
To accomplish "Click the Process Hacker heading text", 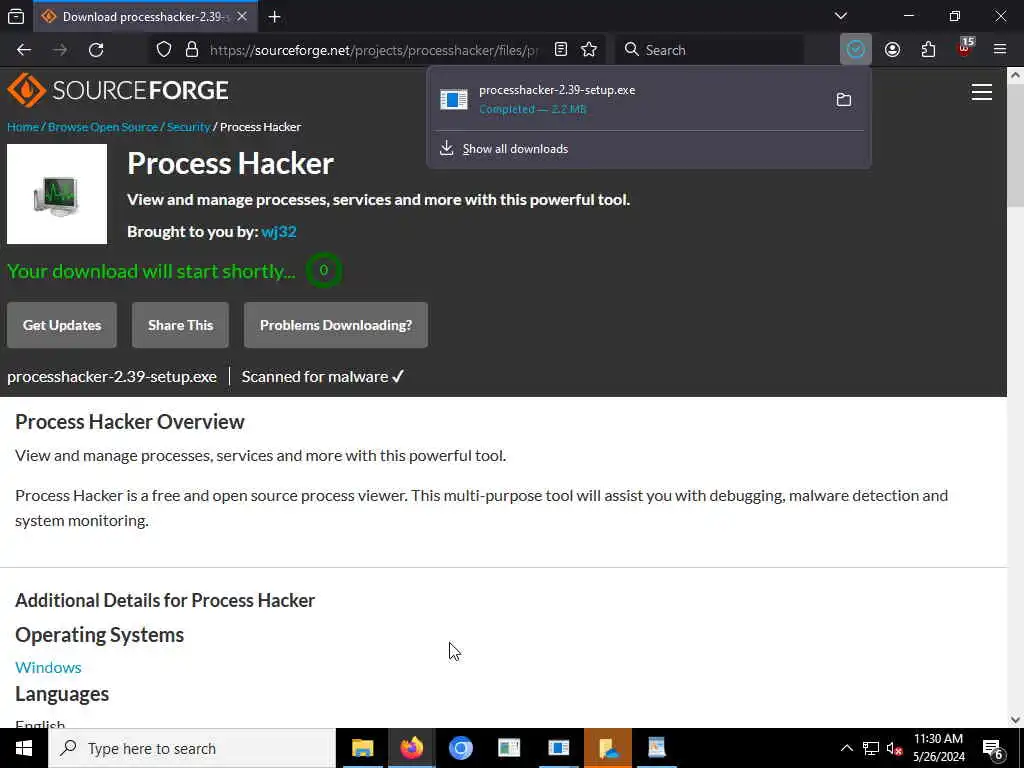I will click(x=231, y=163).
